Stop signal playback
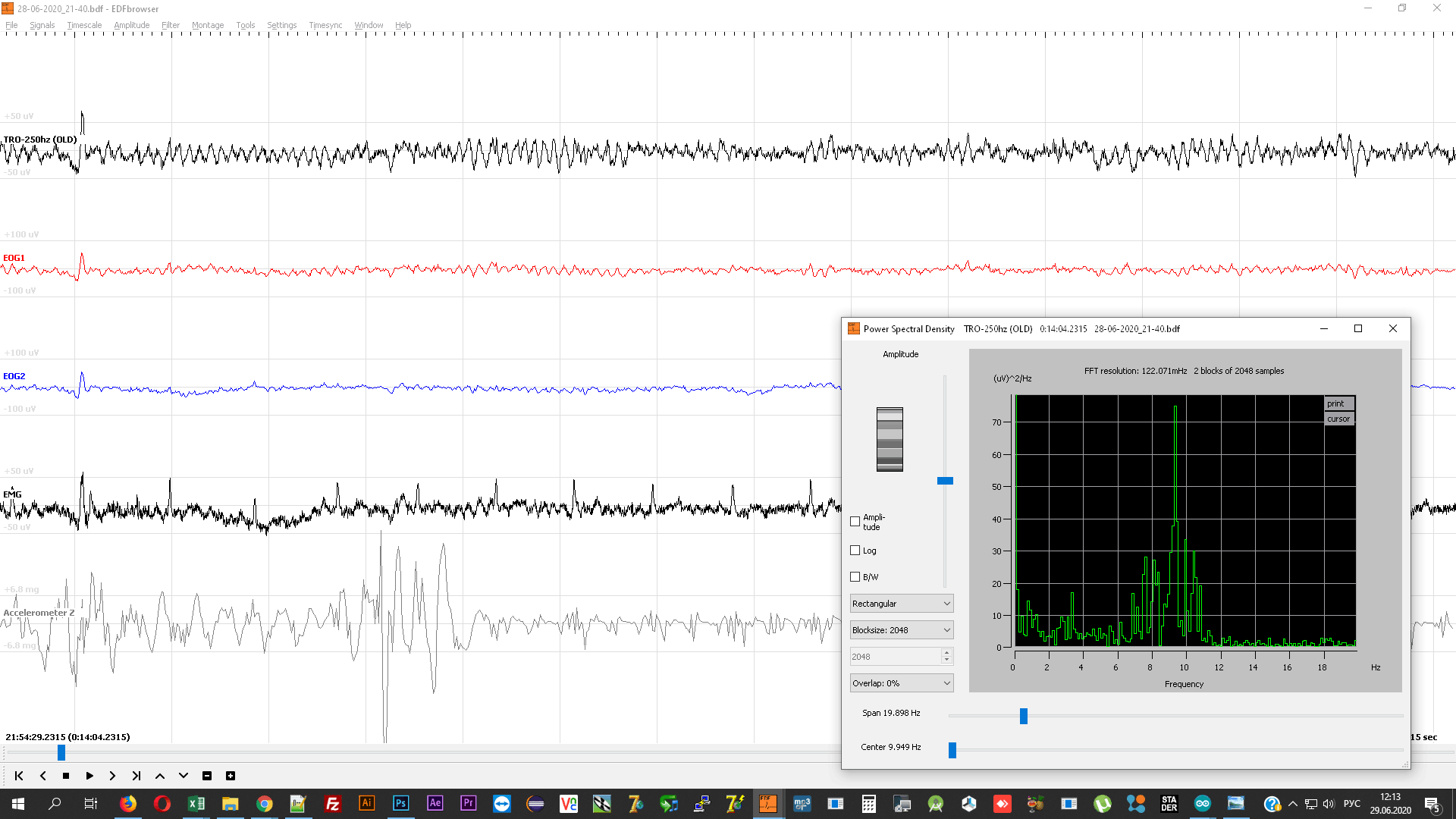1456x819 pixels. pyautogui.click(x=66, y=776)
